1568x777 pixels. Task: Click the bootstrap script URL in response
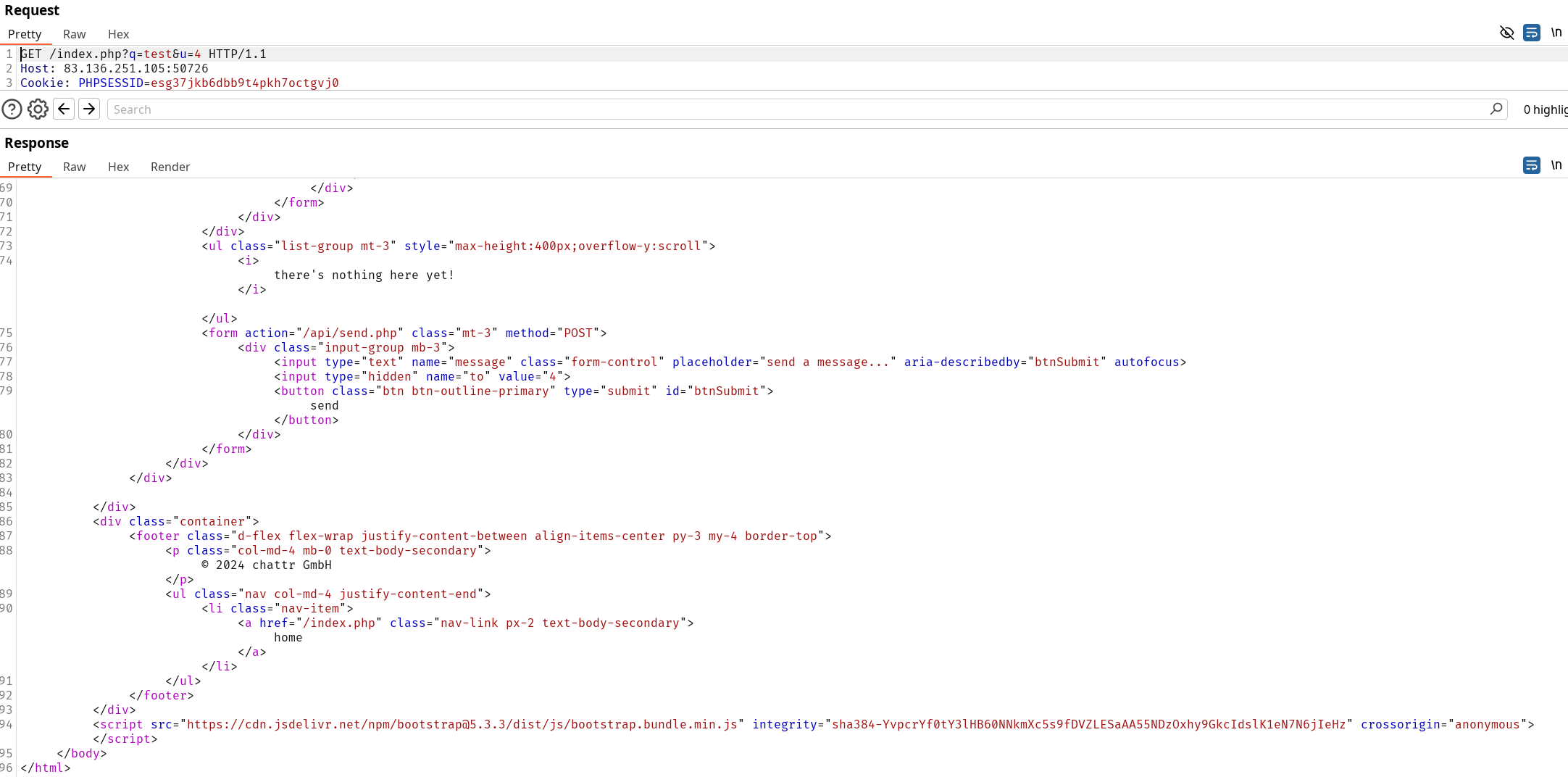[x=462, y=724]
